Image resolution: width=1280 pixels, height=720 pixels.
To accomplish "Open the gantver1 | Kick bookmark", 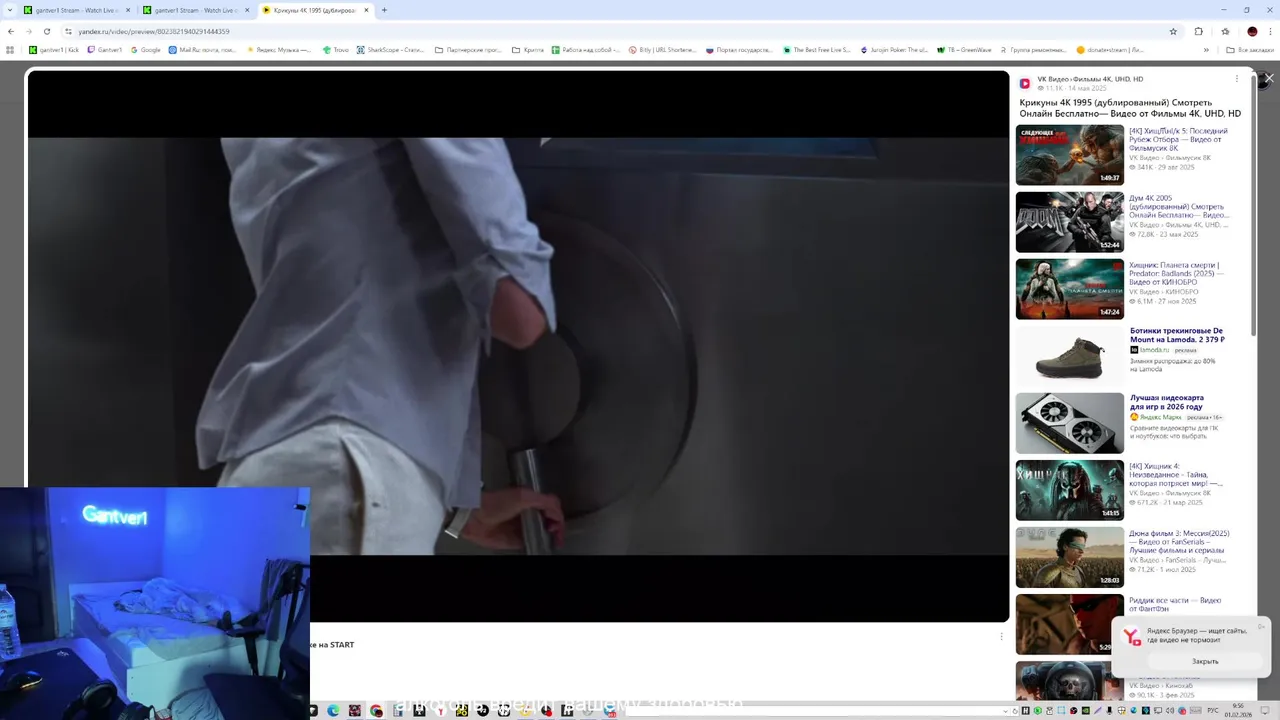I will point(54,49).
